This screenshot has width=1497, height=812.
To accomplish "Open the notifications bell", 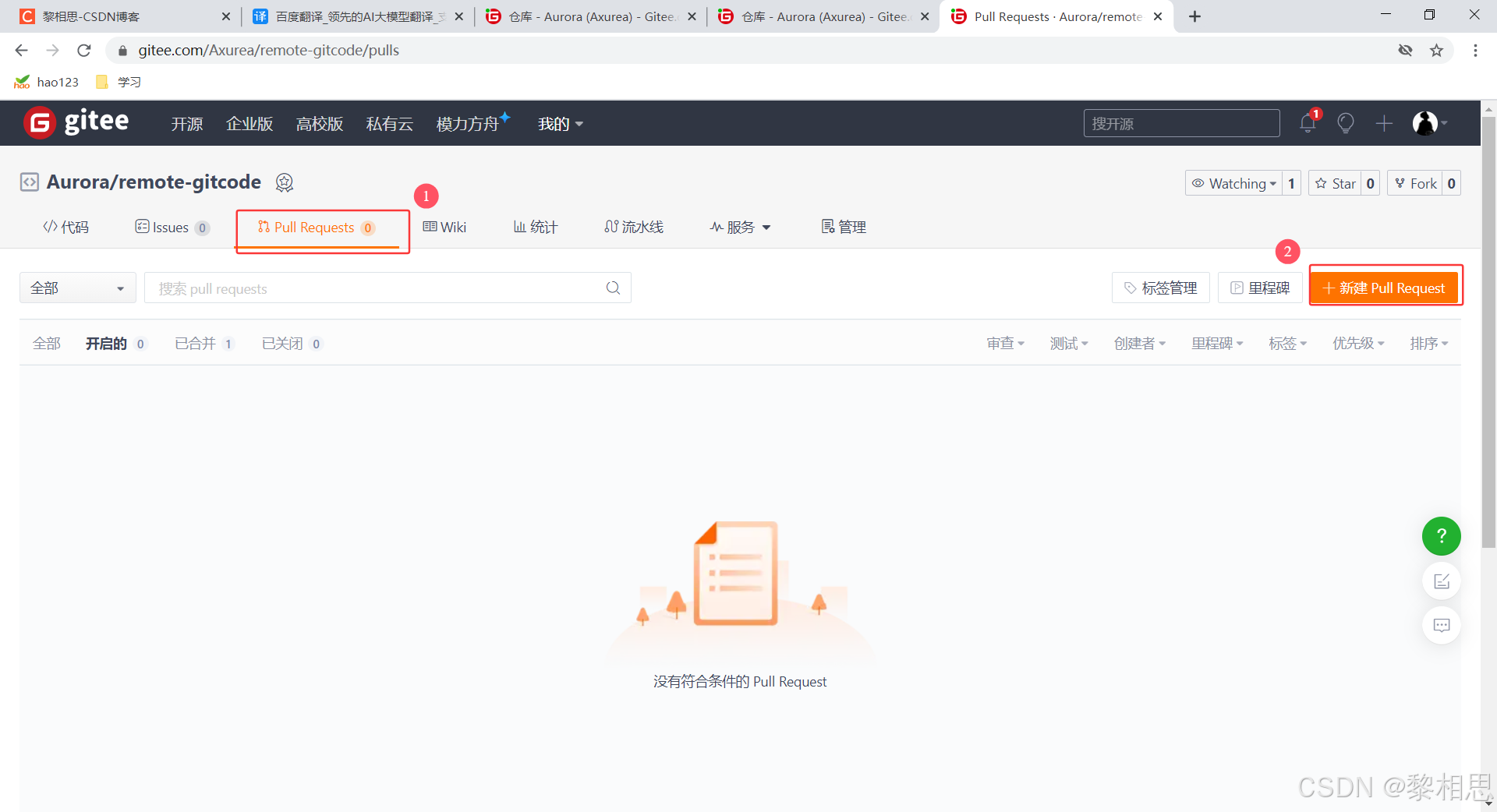I will [1308, 123].
